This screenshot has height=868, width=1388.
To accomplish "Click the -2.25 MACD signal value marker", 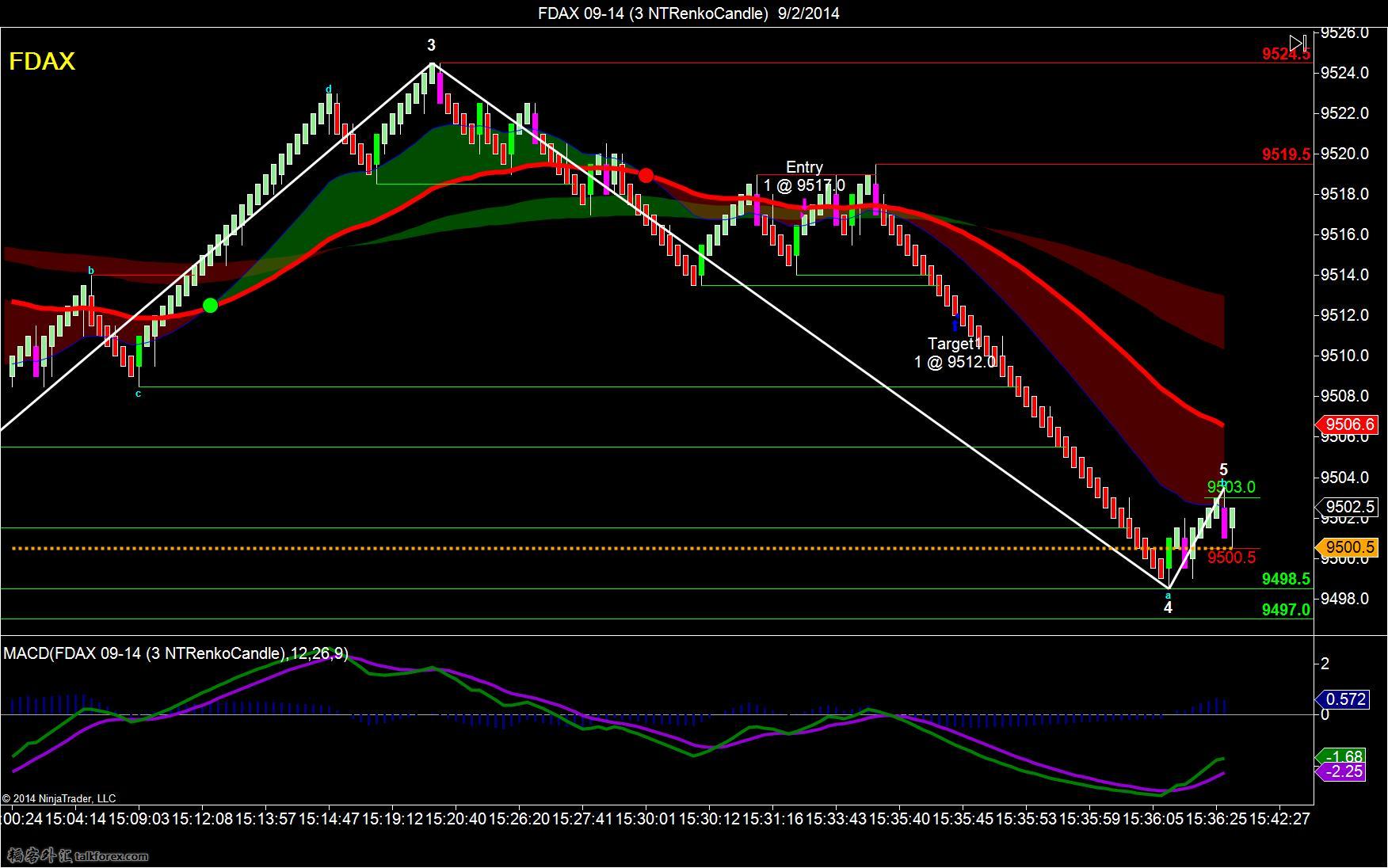I will coord(1342,771).
